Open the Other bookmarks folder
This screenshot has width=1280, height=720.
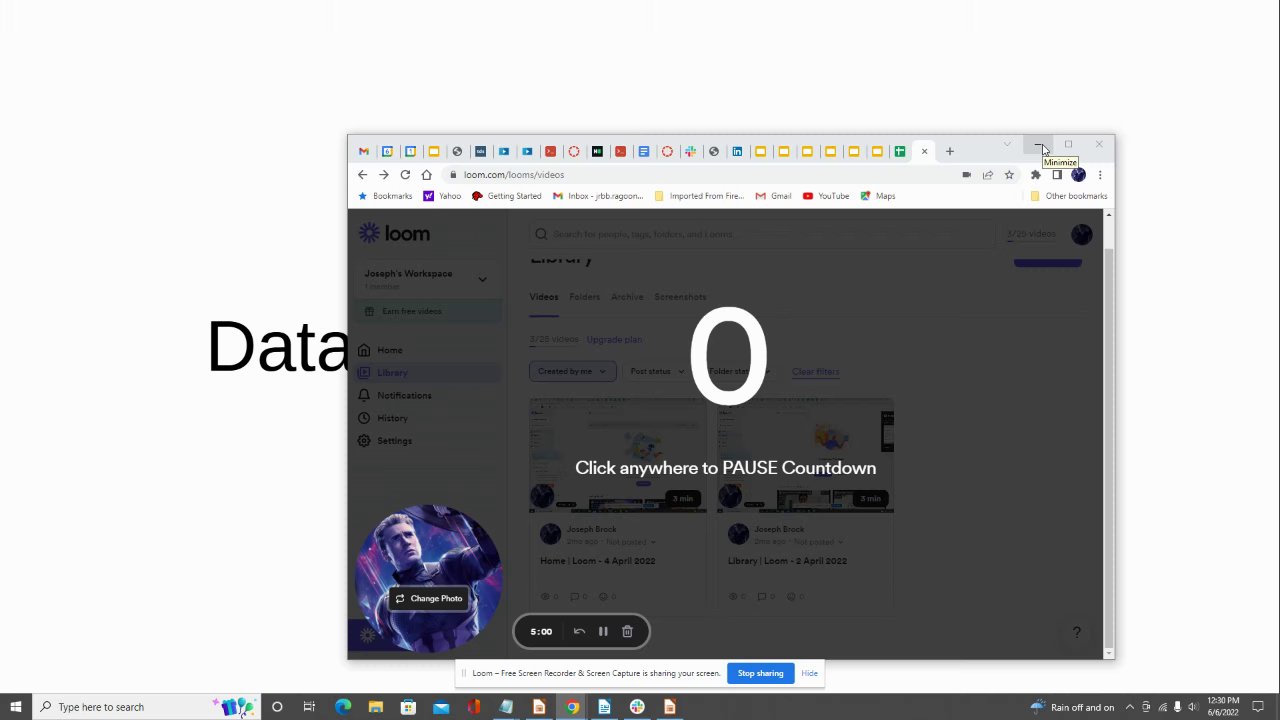coord(1069,196)
